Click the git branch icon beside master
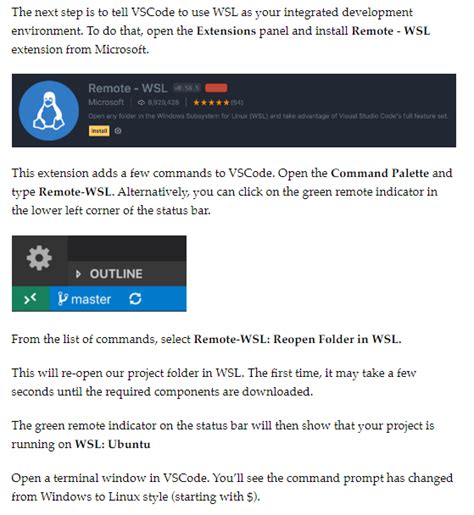This screenshot has height=515, width=474. (x=62, y=299)
